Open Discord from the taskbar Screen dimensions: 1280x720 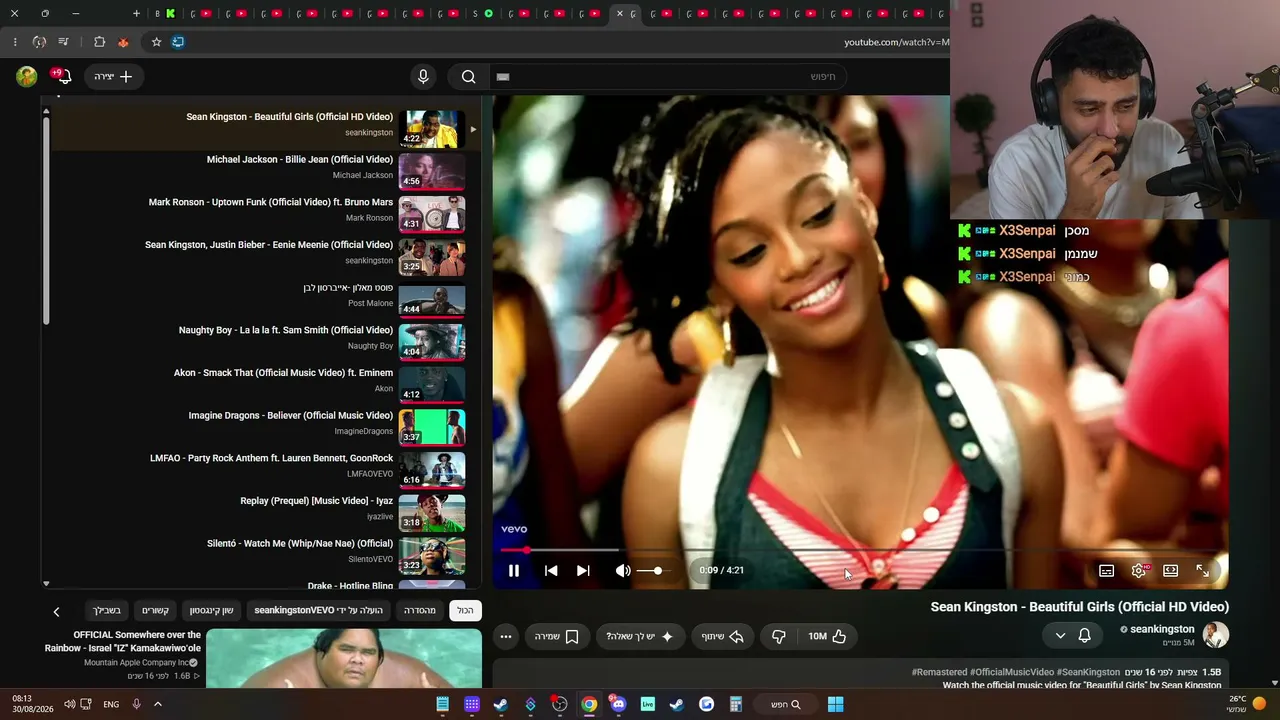coord(618,704)
